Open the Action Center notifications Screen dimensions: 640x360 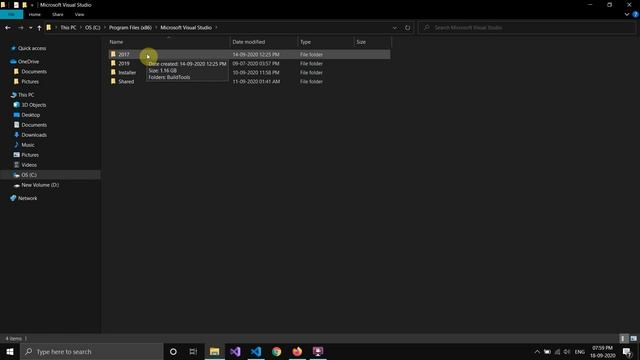(627, 351)
